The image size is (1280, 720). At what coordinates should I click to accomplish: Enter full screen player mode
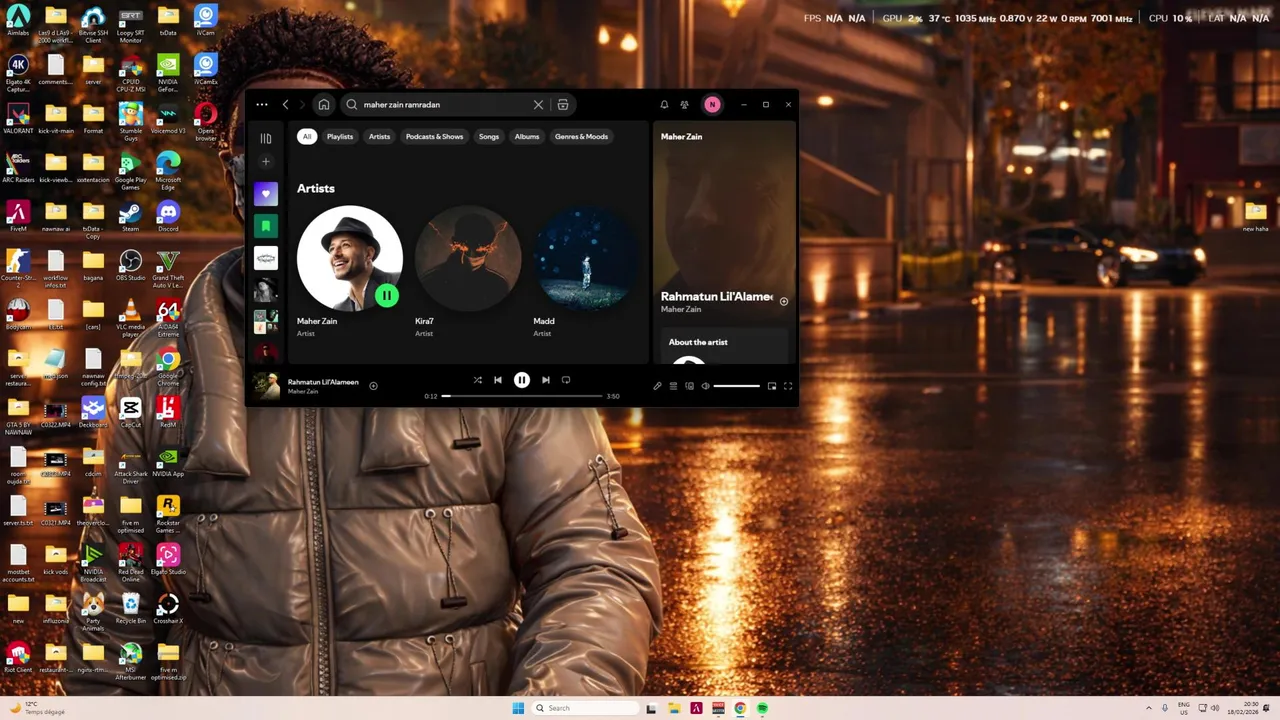788,386
